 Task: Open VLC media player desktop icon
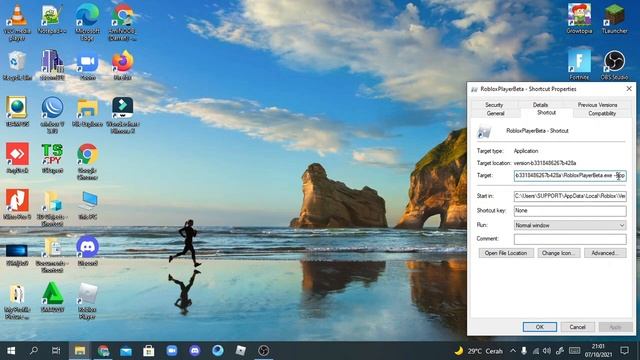[x=17, y=22]
